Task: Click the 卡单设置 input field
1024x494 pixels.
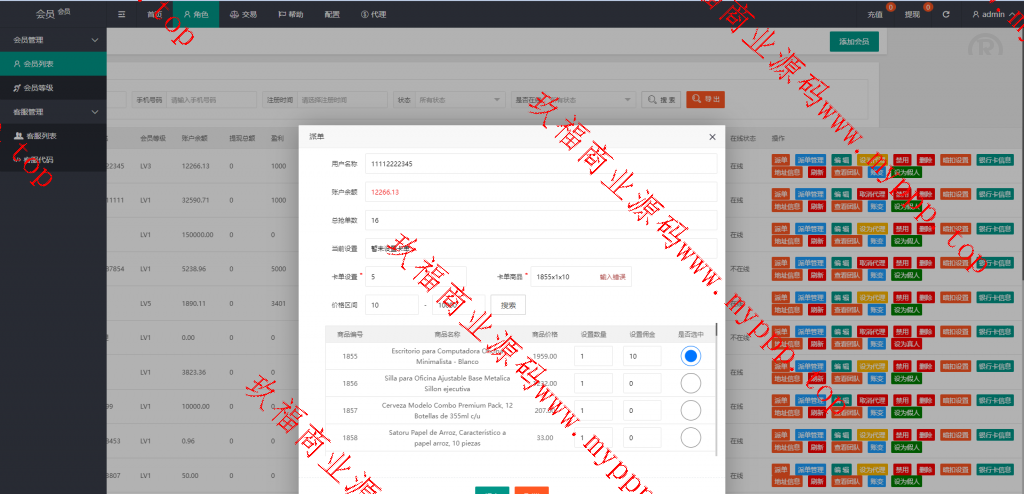Action: coord(415,276)
